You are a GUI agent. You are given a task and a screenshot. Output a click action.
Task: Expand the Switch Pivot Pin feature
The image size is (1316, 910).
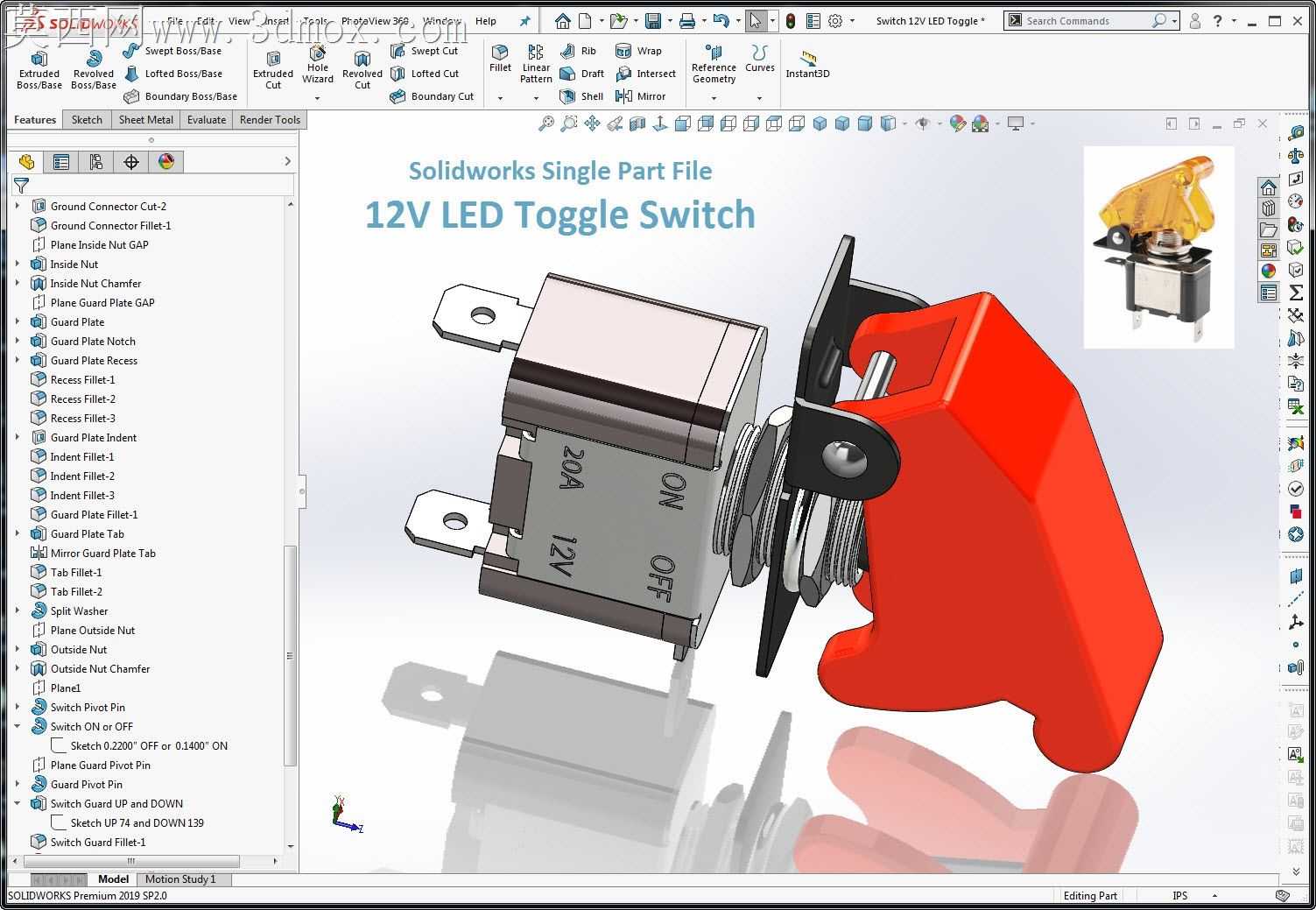[18, 707]
